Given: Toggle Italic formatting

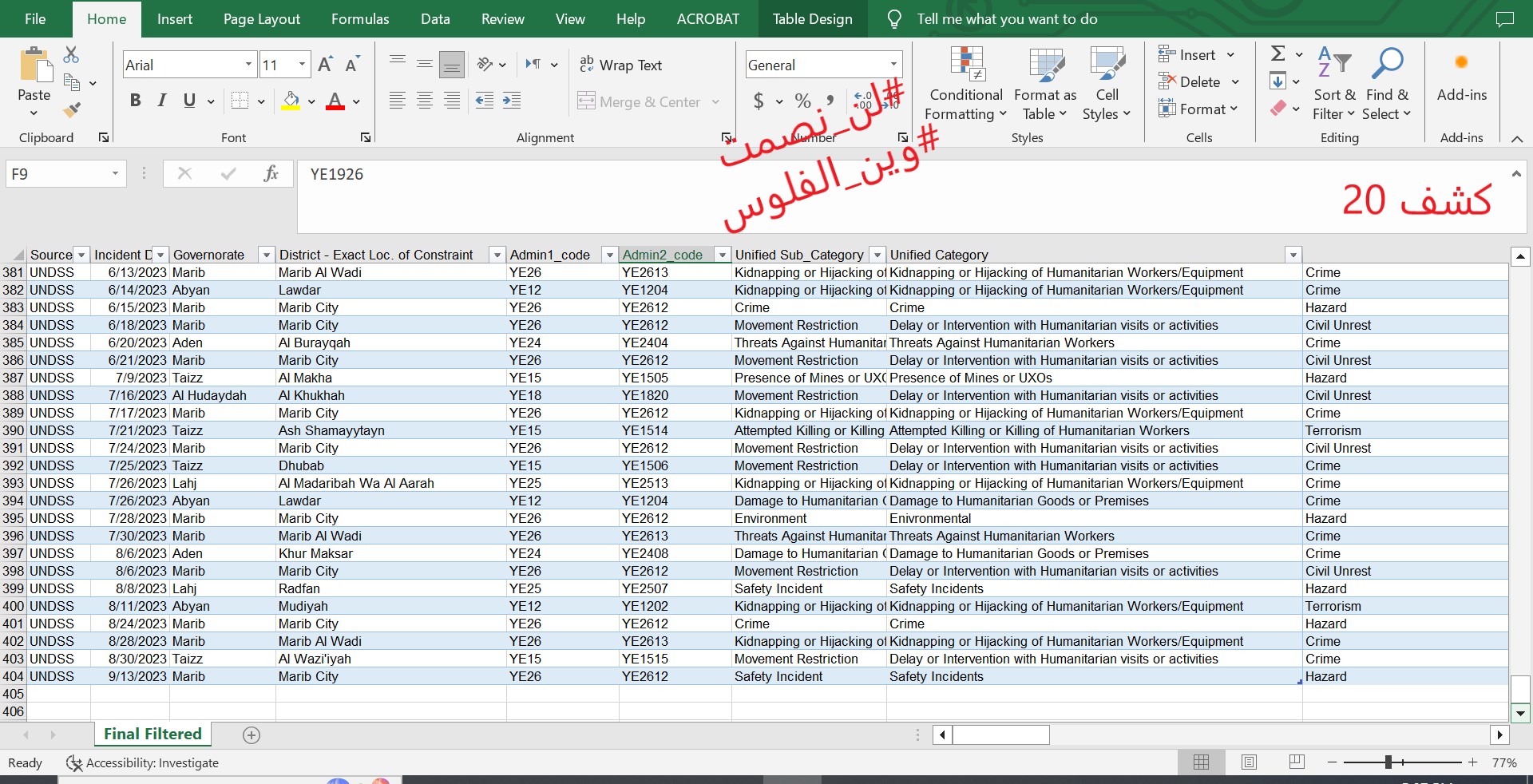Looking at the screenshot, I should (x=162, y=101).
